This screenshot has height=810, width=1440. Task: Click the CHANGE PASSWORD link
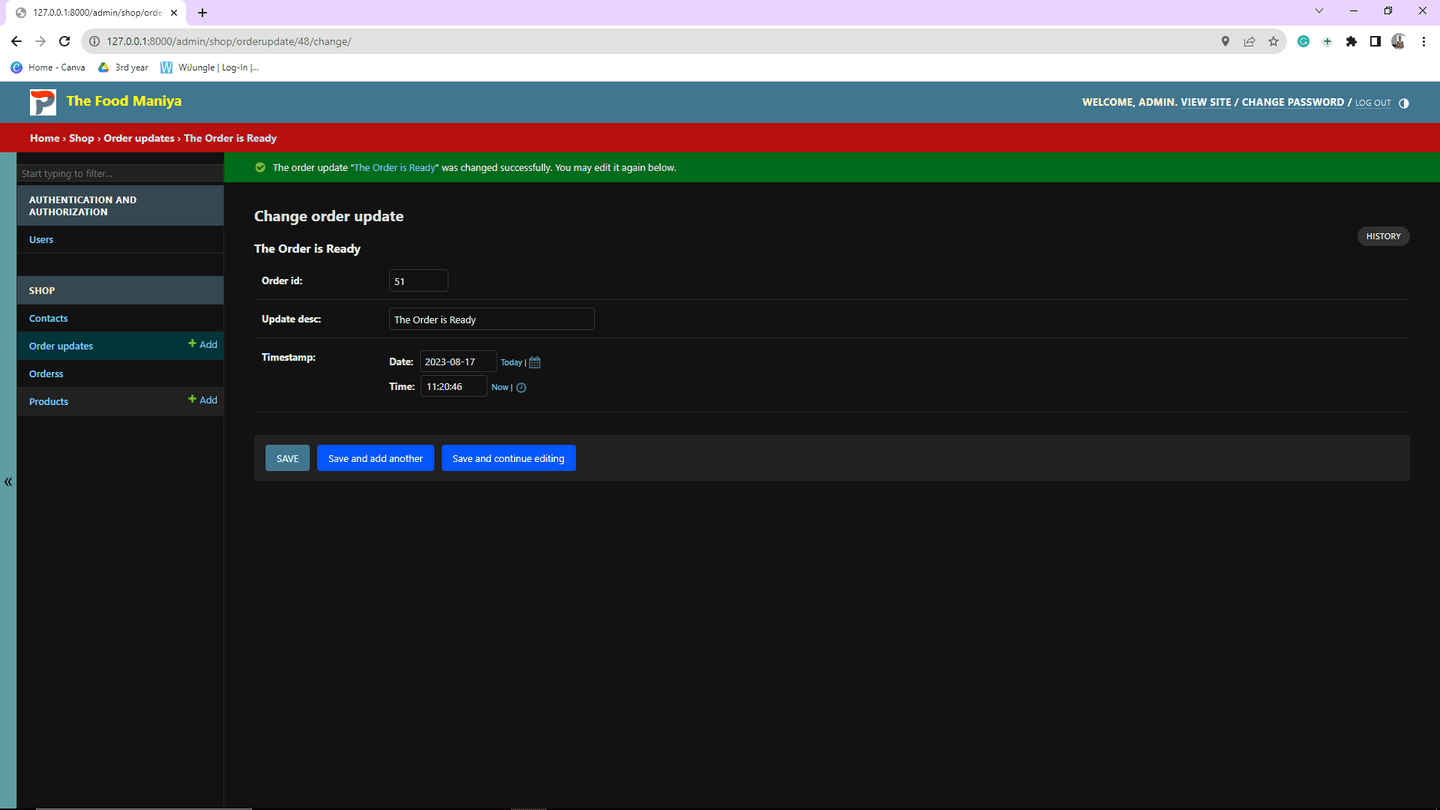coord(1293,102)
